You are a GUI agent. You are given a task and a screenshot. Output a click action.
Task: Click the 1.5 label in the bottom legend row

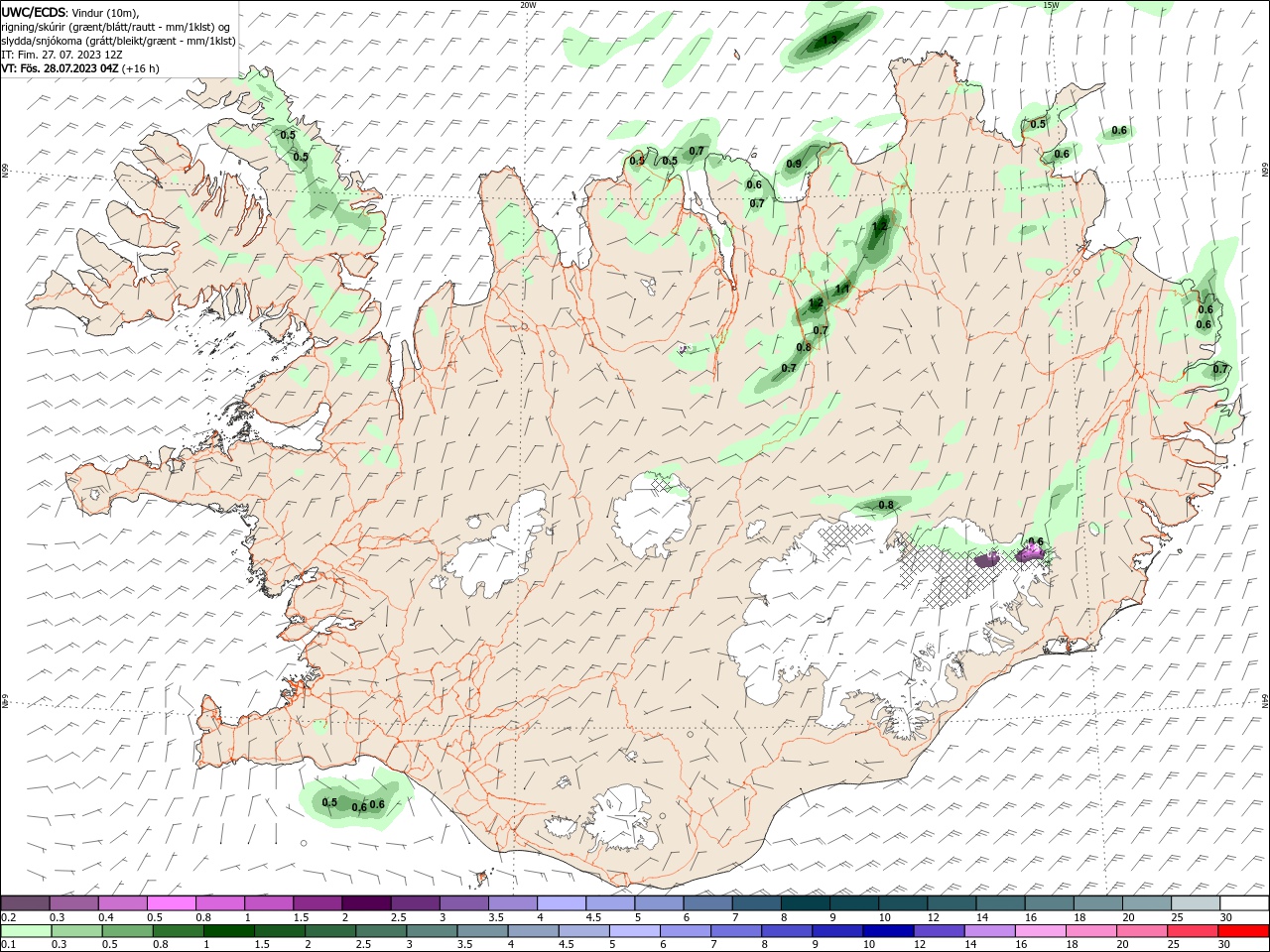(263, 945)
